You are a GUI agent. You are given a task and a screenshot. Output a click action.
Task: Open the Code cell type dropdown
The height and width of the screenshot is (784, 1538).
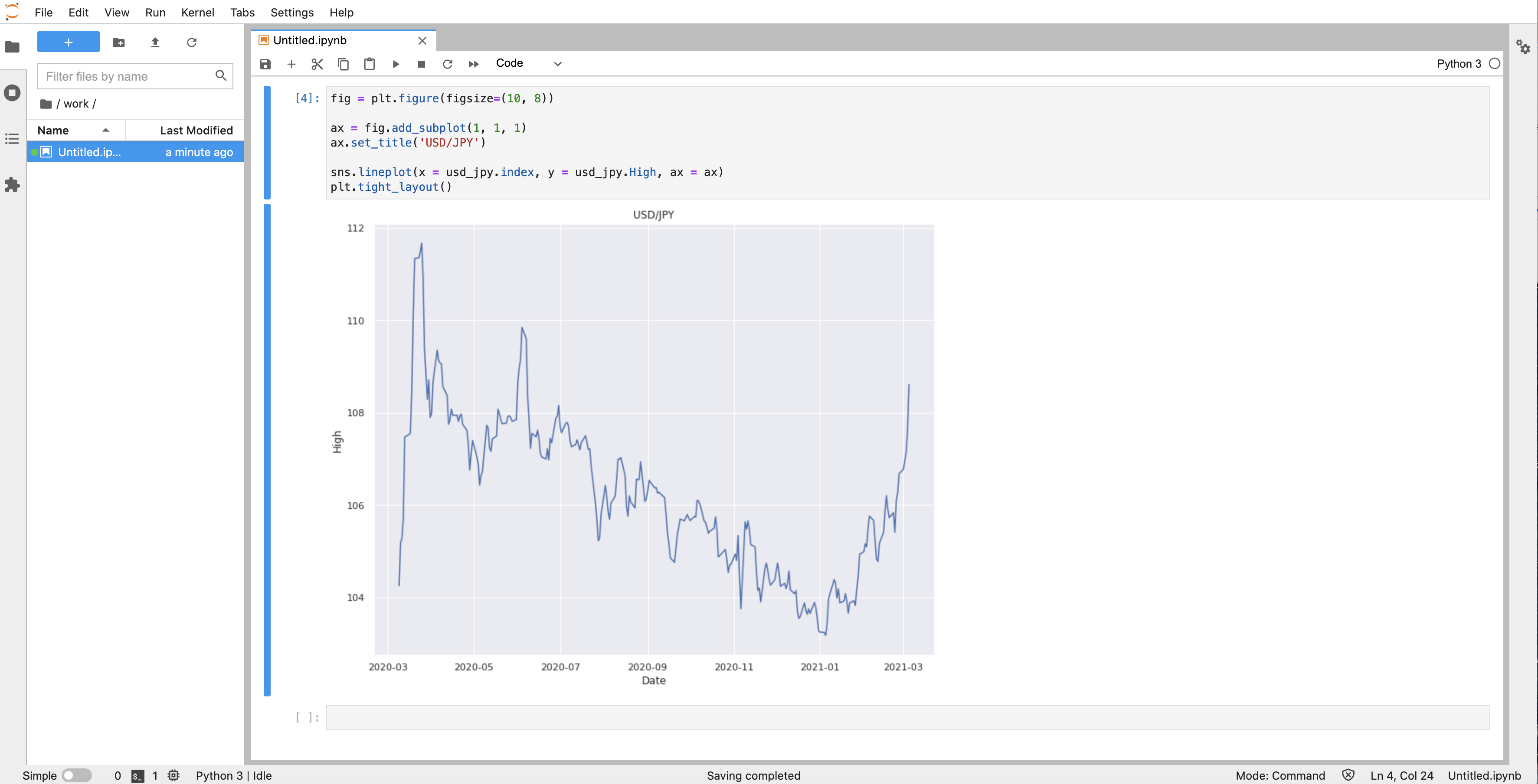[x=528, y=64]
